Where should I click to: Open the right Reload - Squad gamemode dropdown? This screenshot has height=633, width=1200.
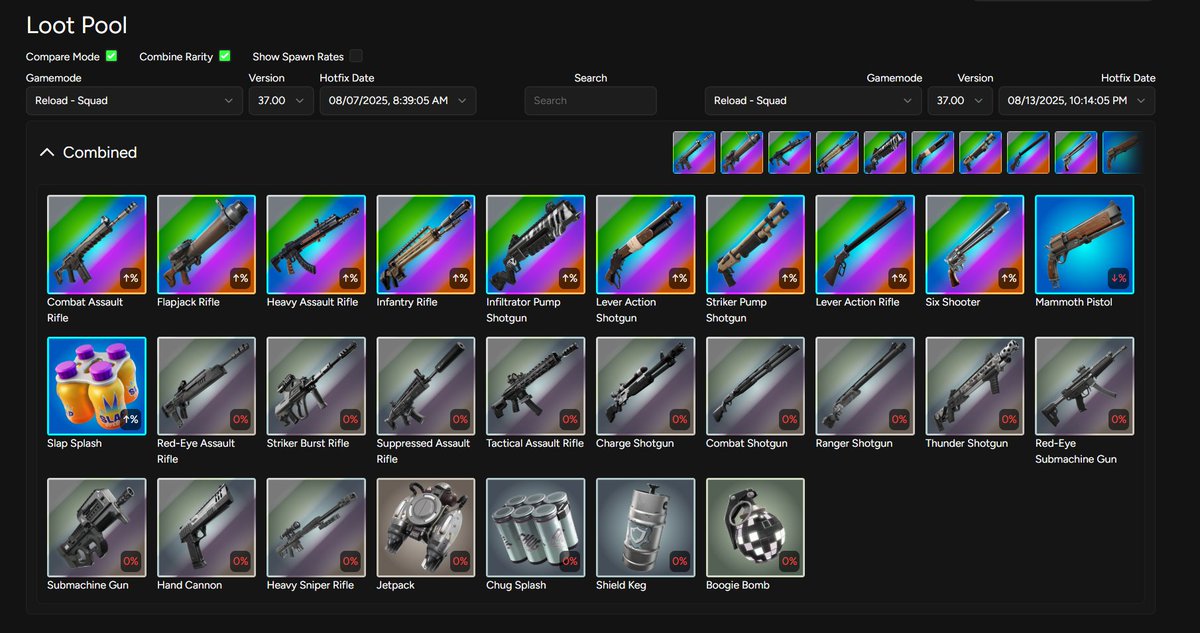[813, 101]
